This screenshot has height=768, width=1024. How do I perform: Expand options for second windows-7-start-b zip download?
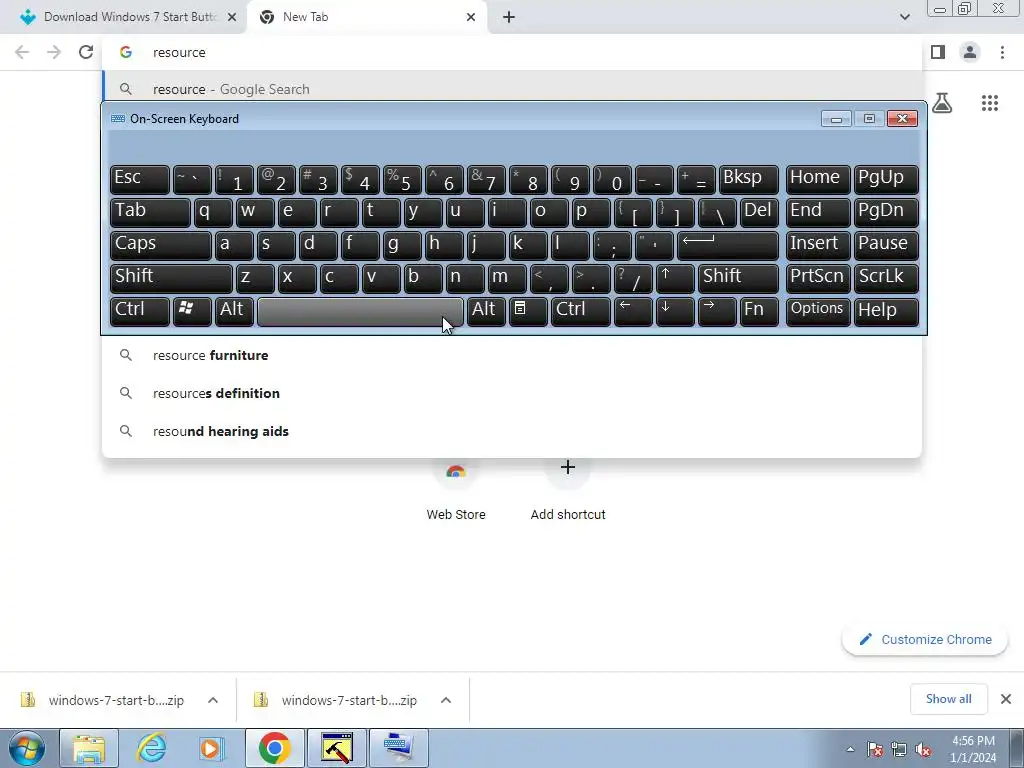pyautogui.click(x=446, y=700)
